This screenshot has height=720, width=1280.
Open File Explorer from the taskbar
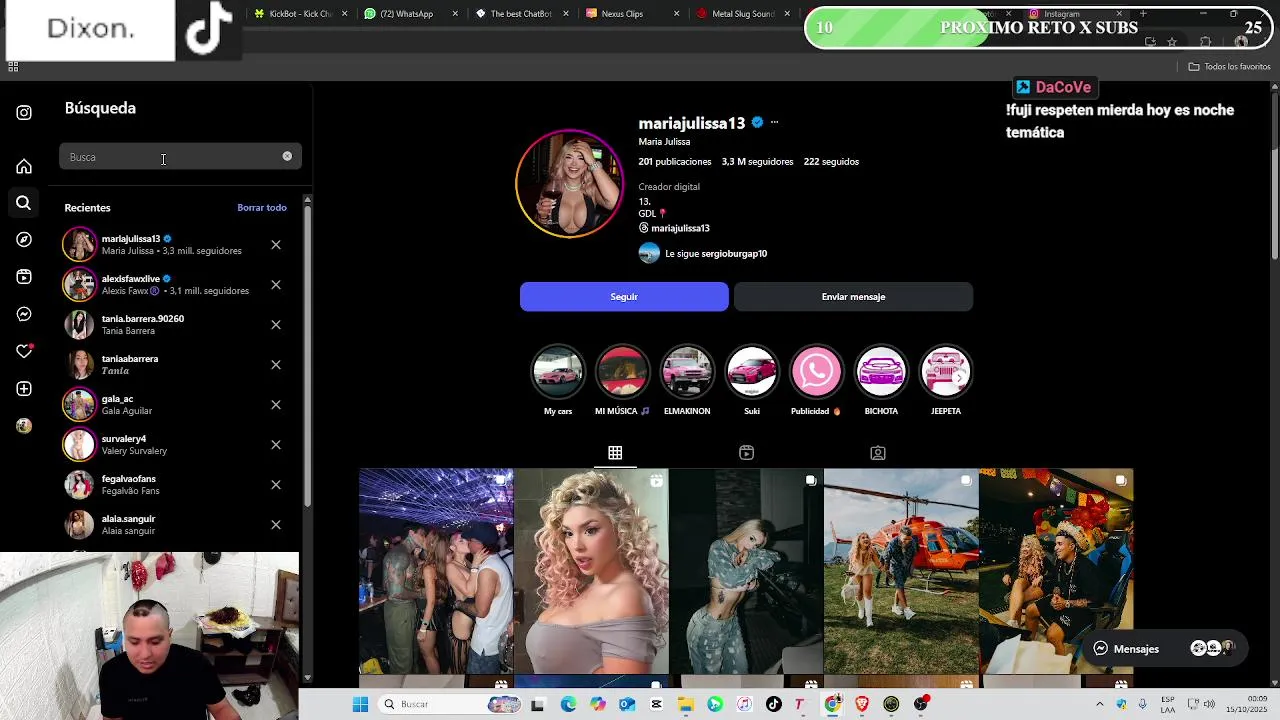coord(685,704)
